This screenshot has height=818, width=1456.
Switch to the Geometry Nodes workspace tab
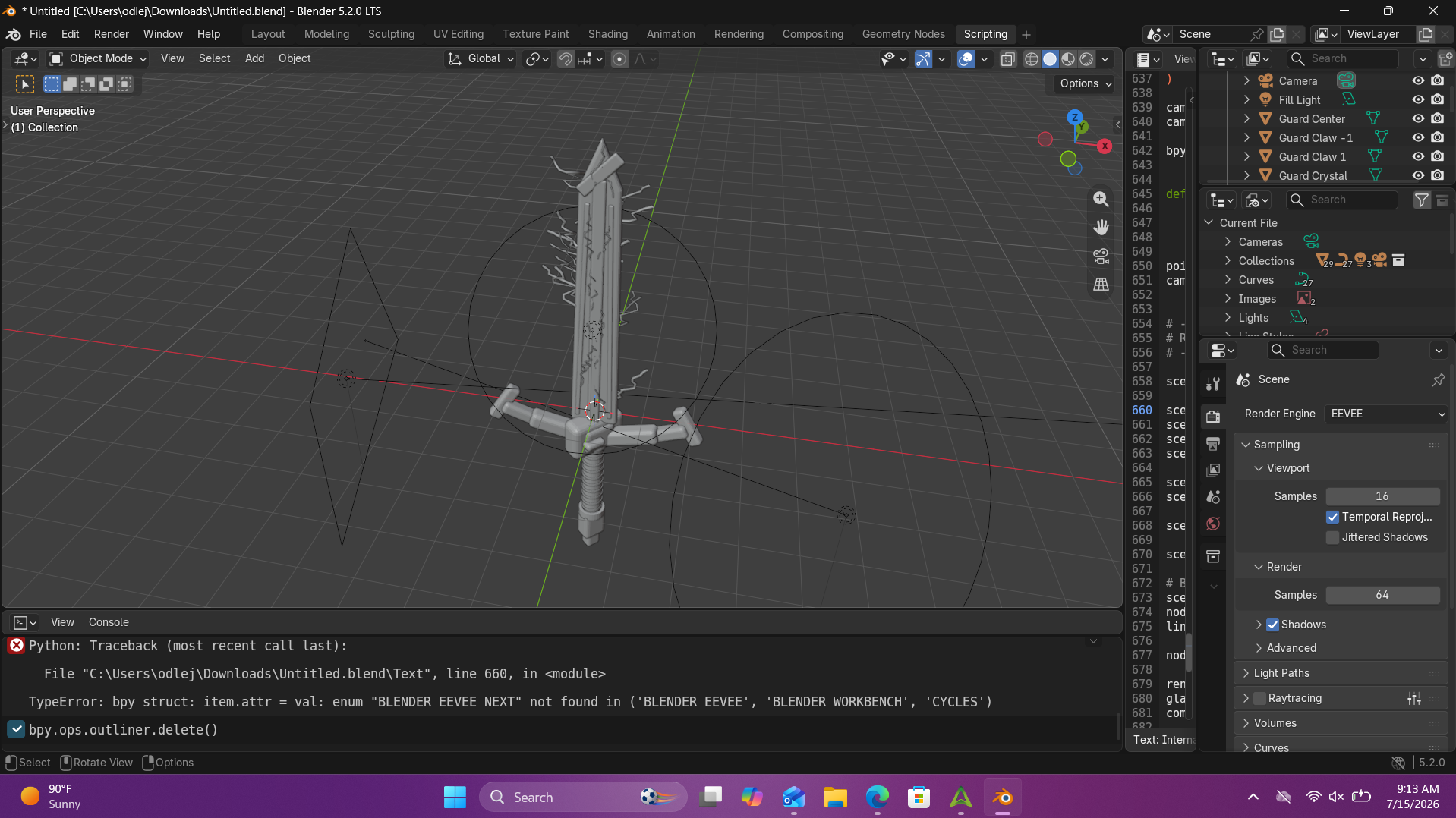[903, 34]
